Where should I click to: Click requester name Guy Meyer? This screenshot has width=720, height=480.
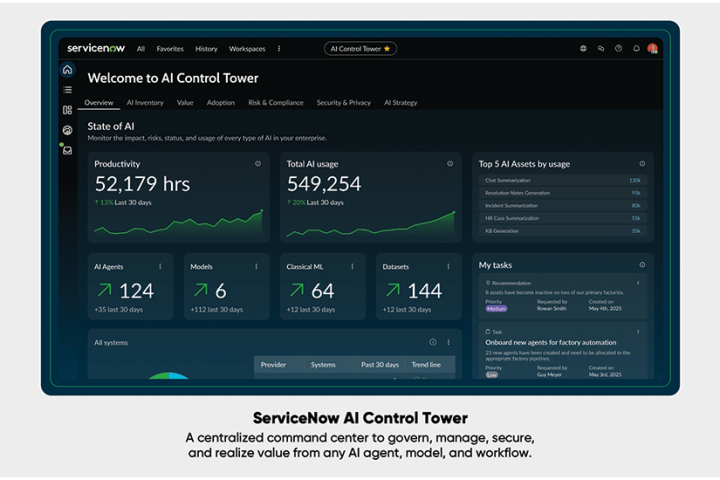[x=549, y=374]
